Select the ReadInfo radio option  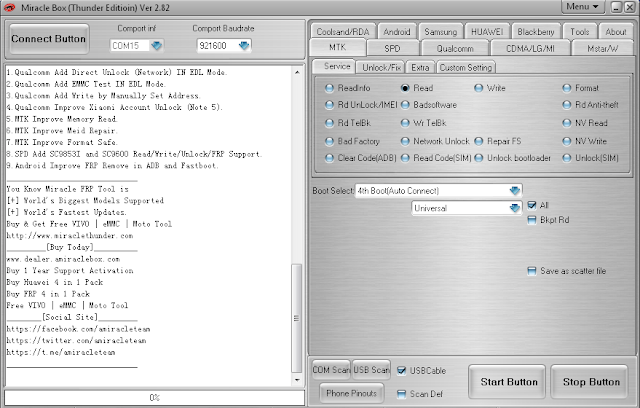click(x=348, y=88)
